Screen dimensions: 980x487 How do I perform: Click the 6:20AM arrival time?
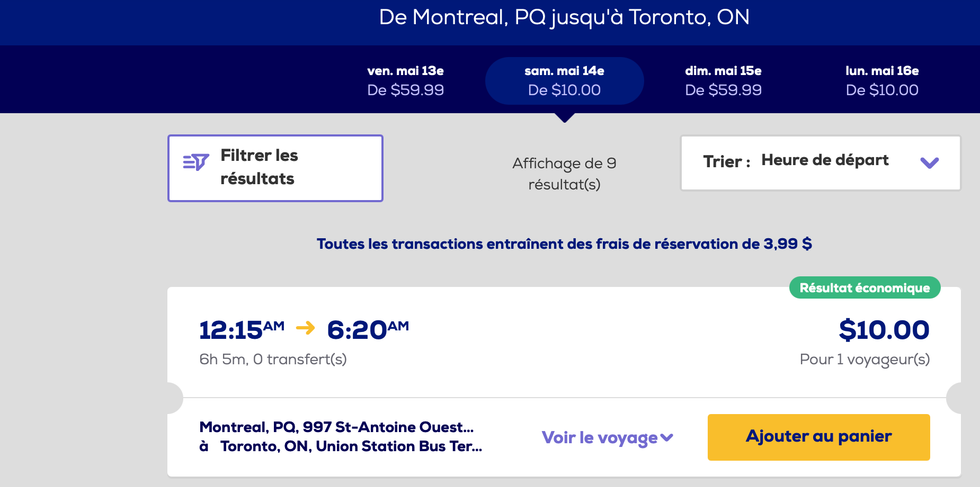tap(368, 329)
